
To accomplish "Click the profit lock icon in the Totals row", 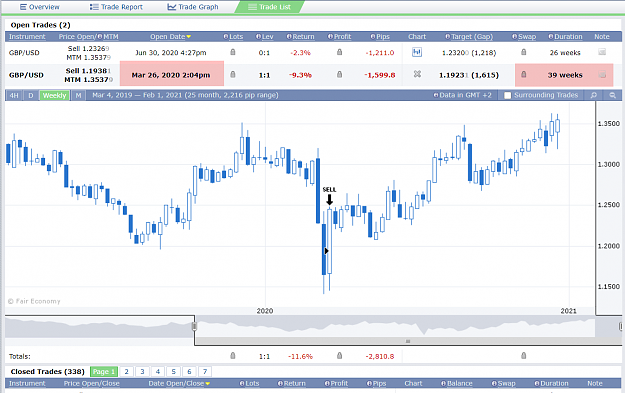I will 339,356.
